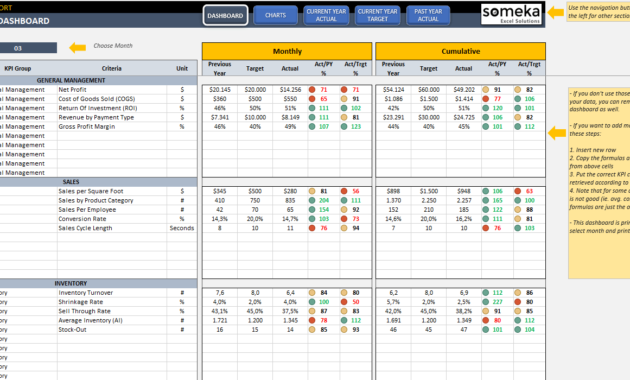Select the Sales per Square Foot cell
630x380 pixels.
point(112,191)
